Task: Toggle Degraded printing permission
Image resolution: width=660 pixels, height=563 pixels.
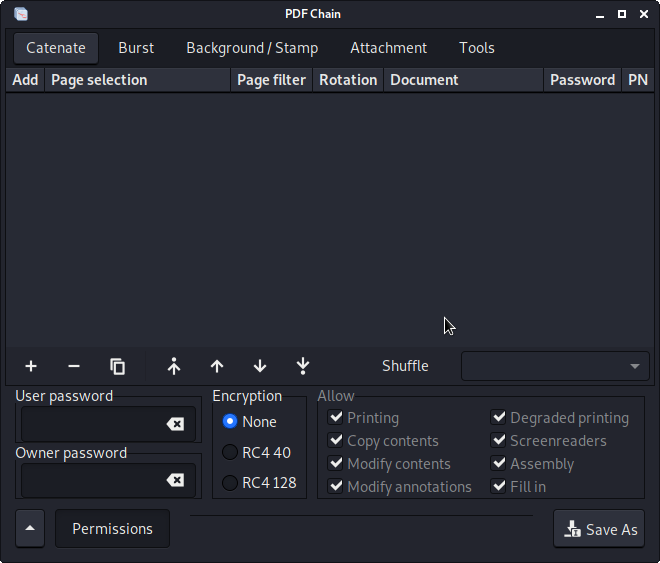Action: 499,417
